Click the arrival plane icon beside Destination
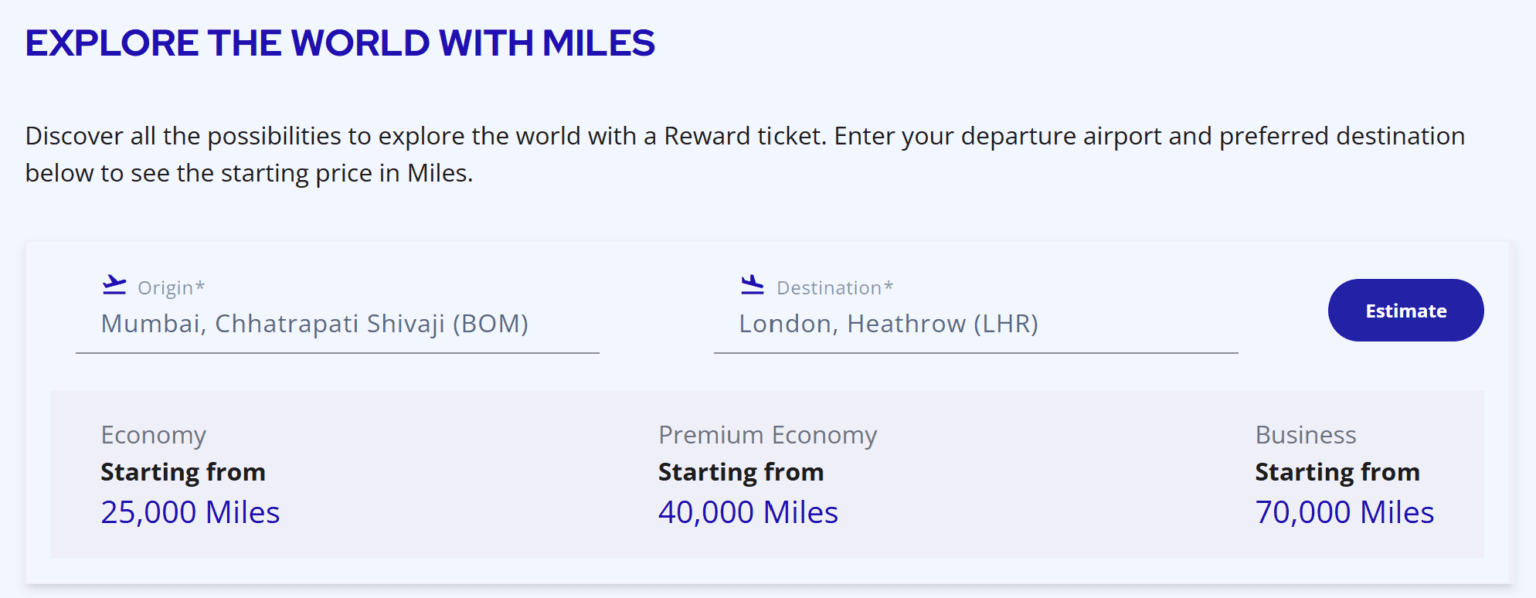This screenshot has width=1536, height=598. pyautogui.click(x=751, y=285)
